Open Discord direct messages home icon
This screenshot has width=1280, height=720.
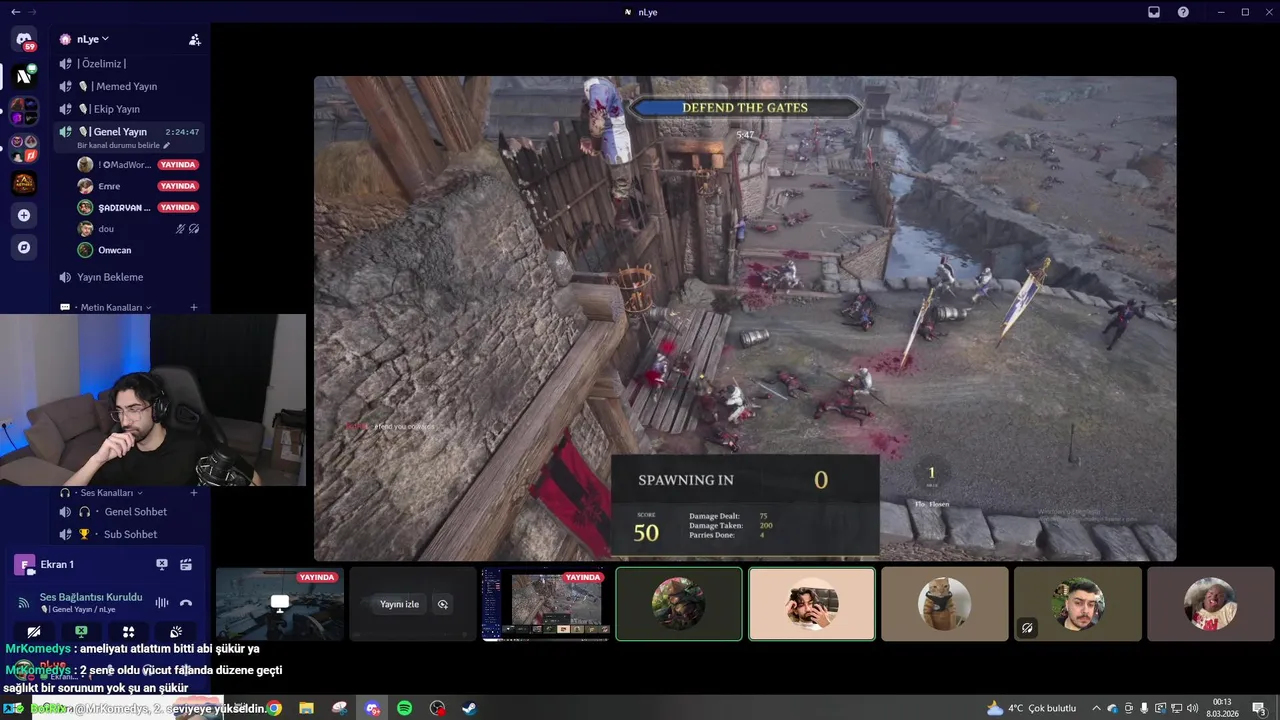(24, 40)
